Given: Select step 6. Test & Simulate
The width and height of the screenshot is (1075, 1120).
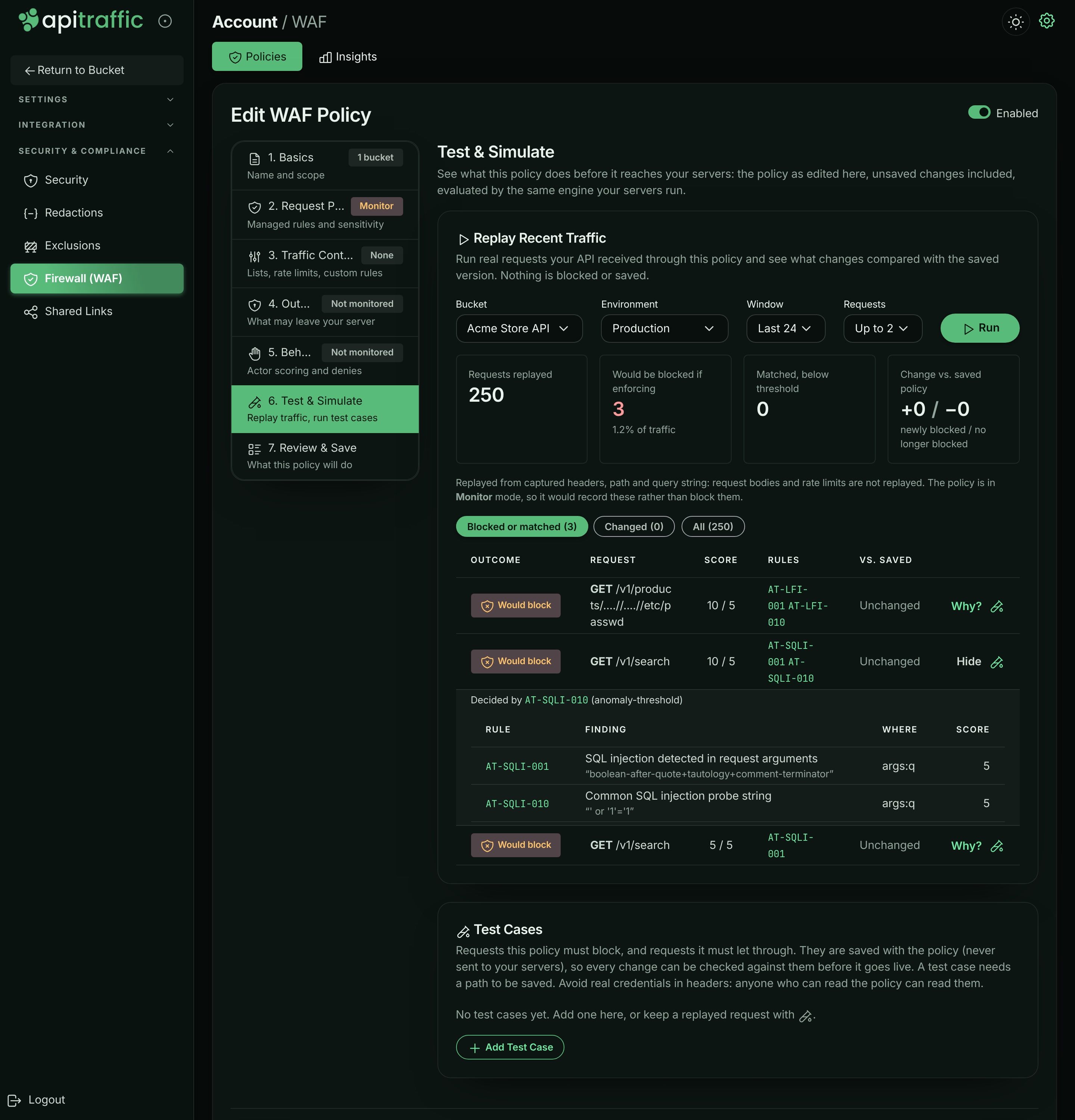Looking at the screenshot, I should coord(325,409).
